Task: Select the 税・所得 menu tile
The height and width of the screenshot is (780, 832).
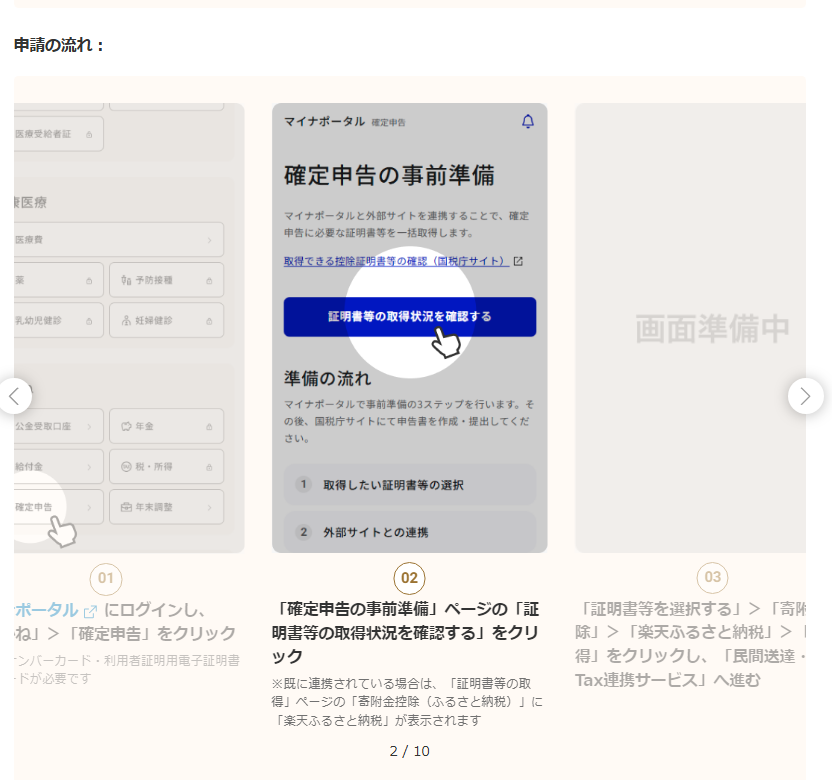Action: point(166,466)
